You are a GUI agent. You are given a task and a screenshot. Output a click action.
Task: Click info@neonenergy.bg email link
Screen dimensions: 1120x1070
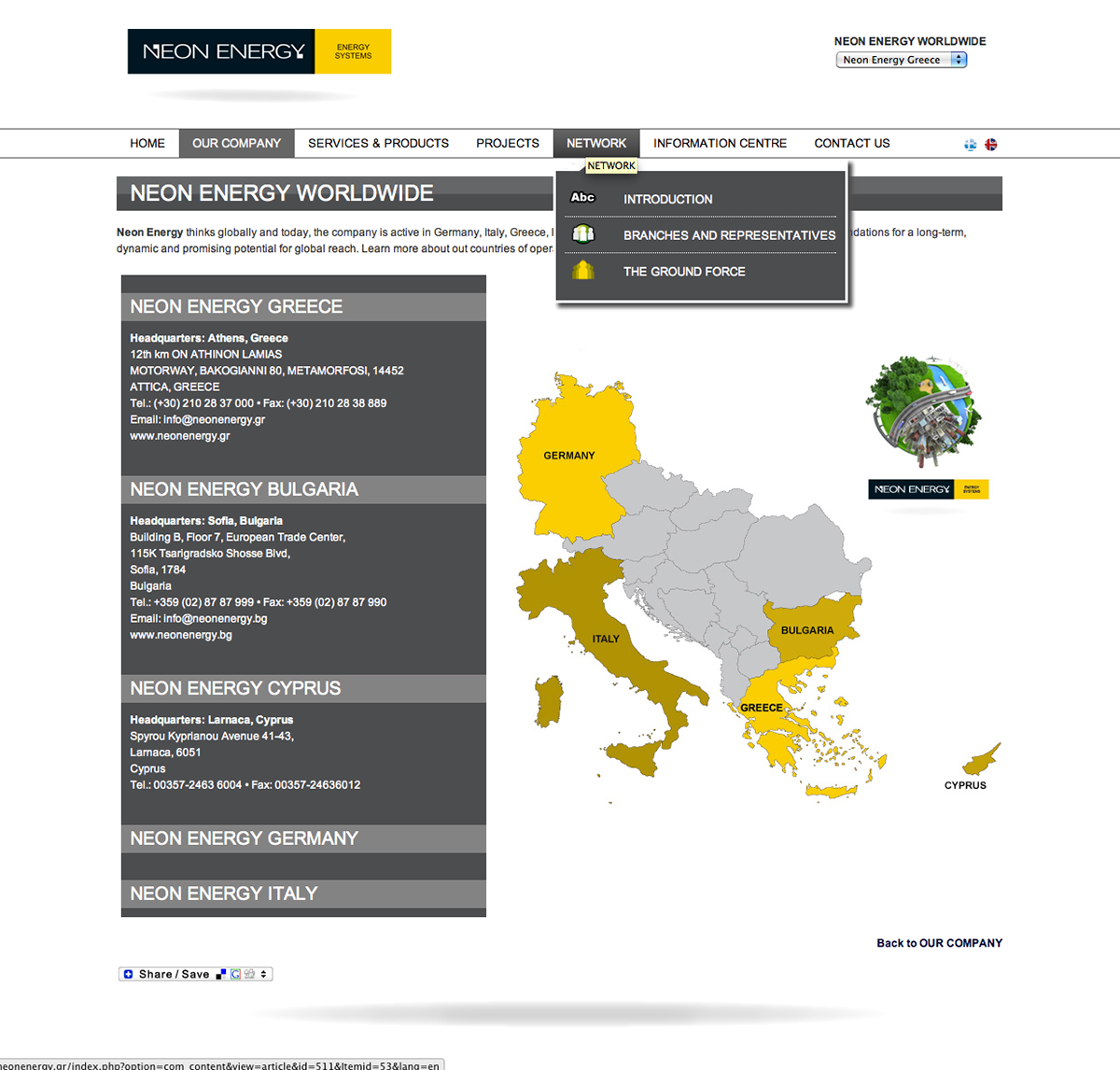click(x=216, y=619)
